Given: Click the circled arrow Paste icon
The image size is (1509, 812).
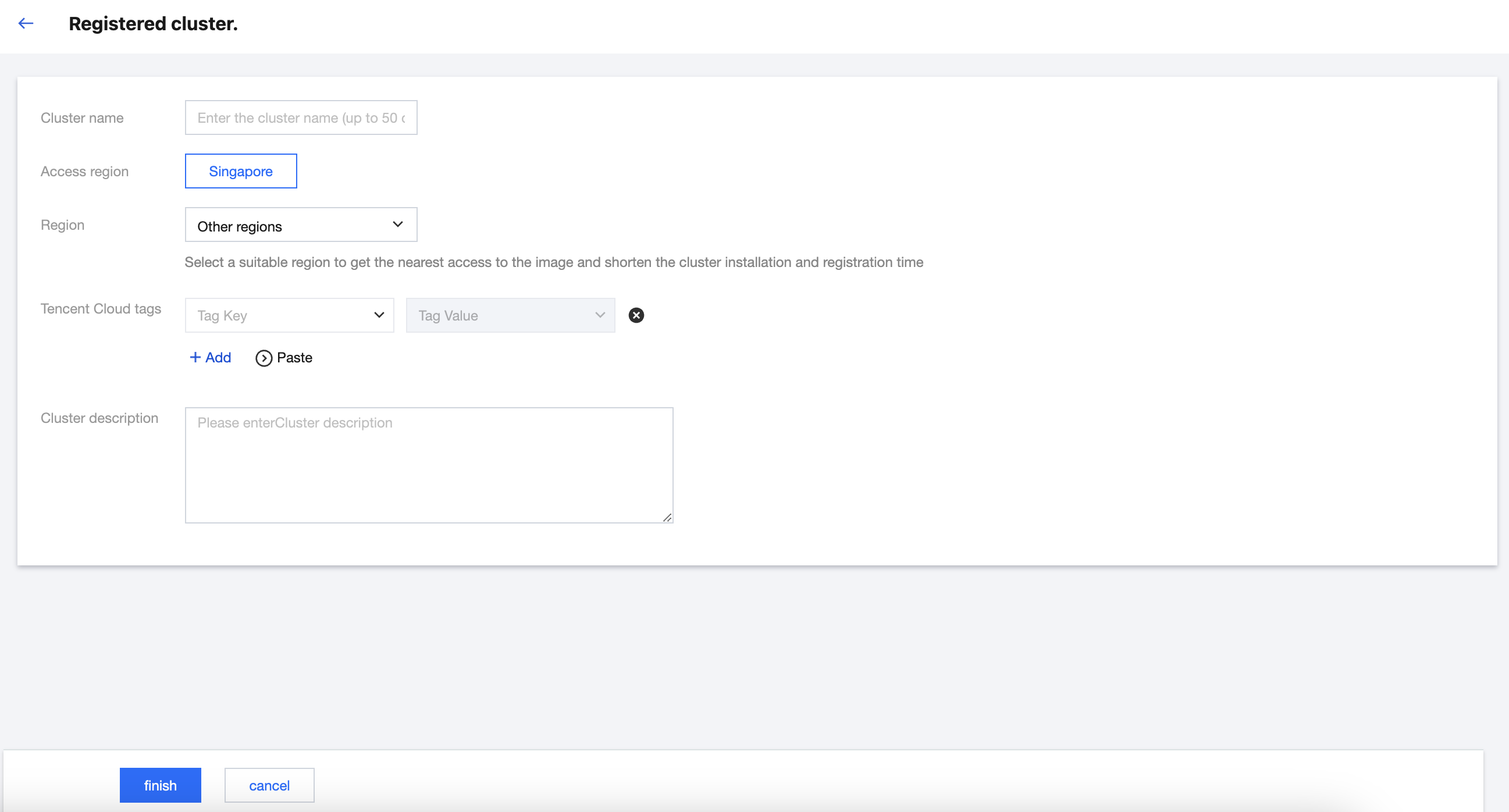Looking at the screenshot, I should tap(264, 358).
